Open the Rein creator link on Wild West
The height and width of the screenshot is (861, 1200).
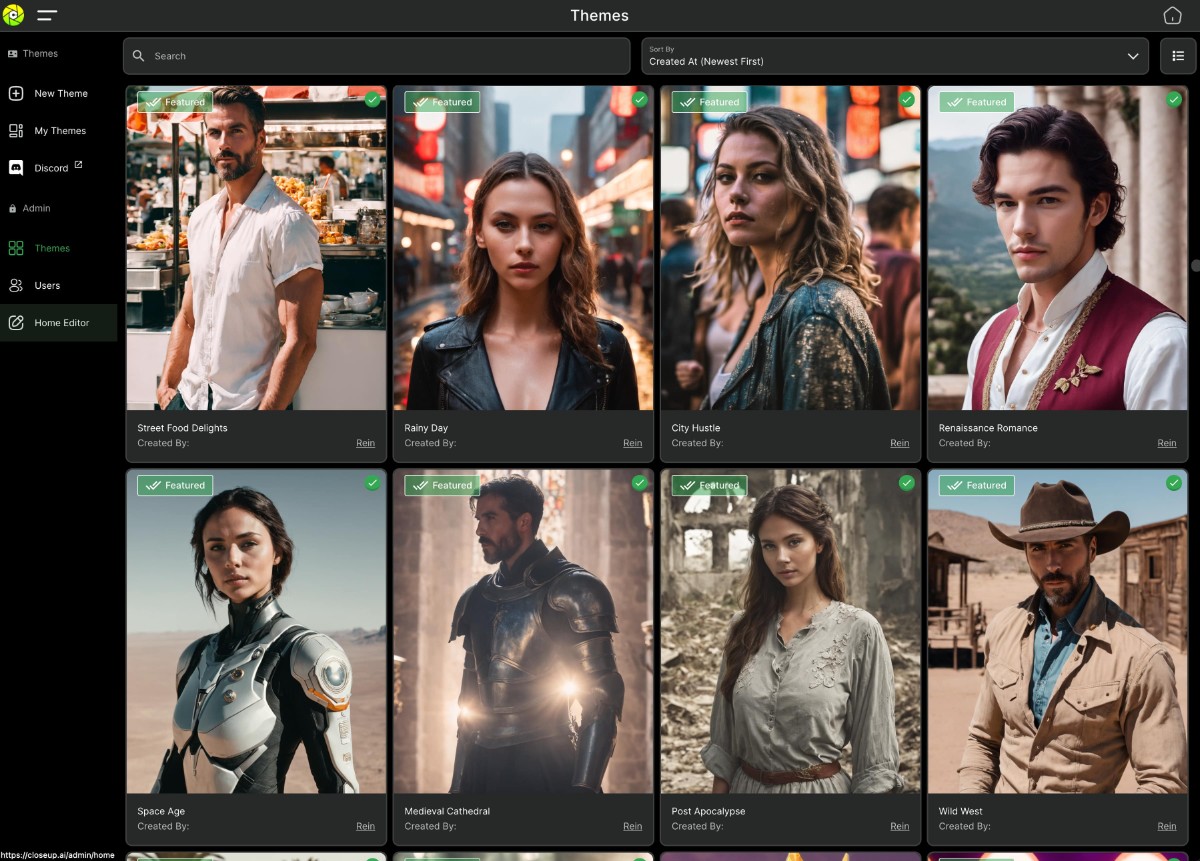pyautogui.click(x=1167, y=826)
